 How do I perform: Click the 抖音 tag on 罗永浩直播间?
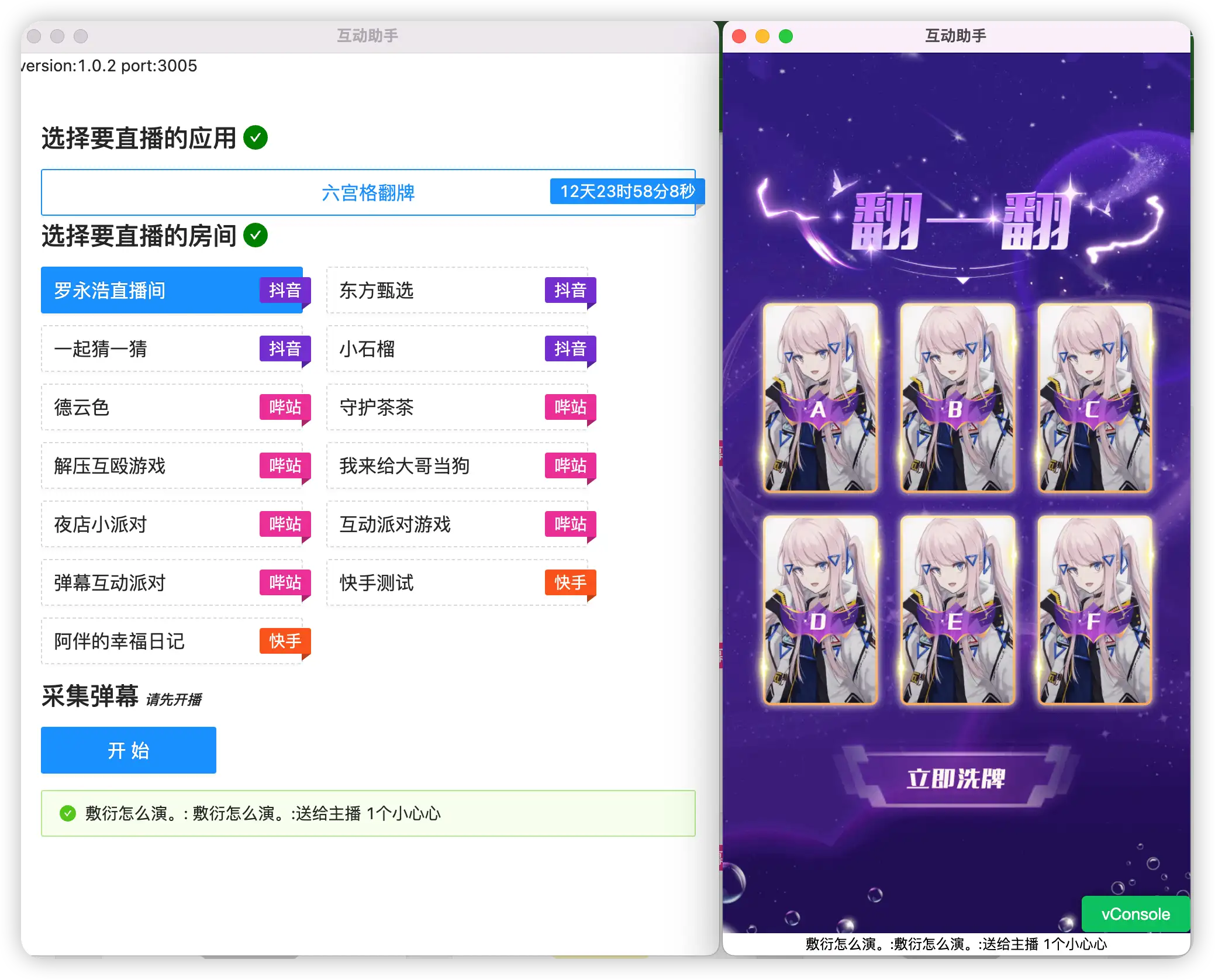(x=285, y=290)
